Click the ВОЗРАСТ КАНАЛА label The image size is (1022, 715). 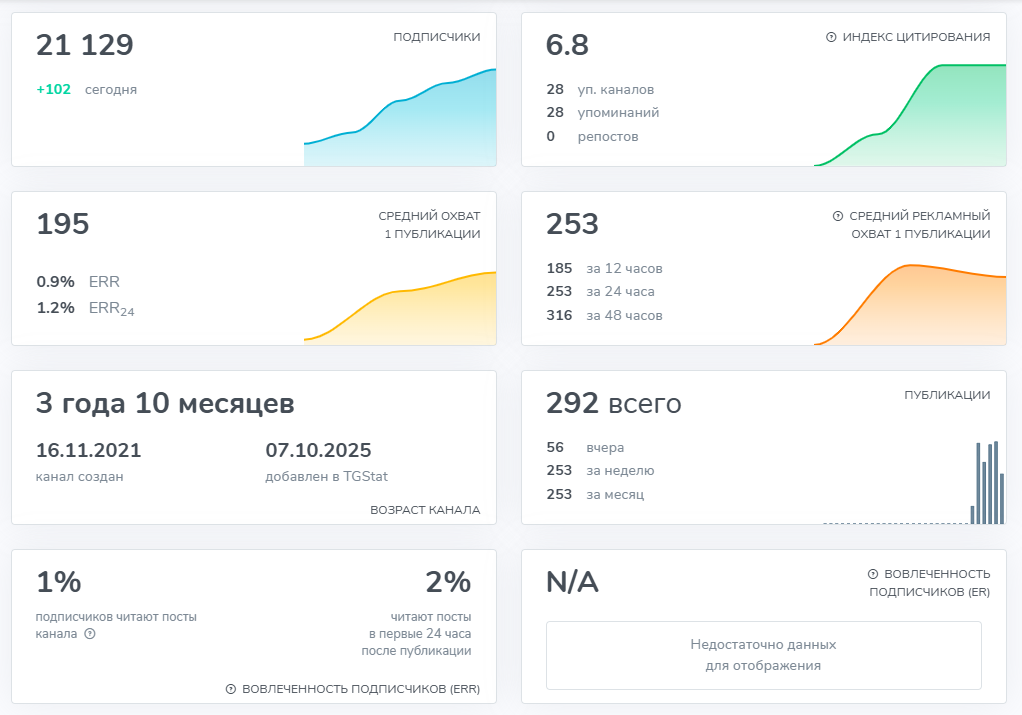[425, 510]
